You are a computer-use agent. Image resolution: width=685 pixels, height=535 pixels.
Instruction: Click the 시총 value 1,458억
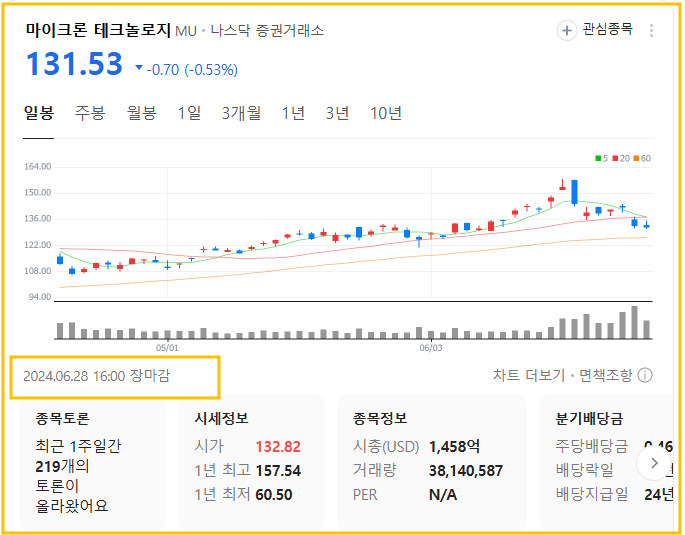pyautogui.click(x=454, y=446)
